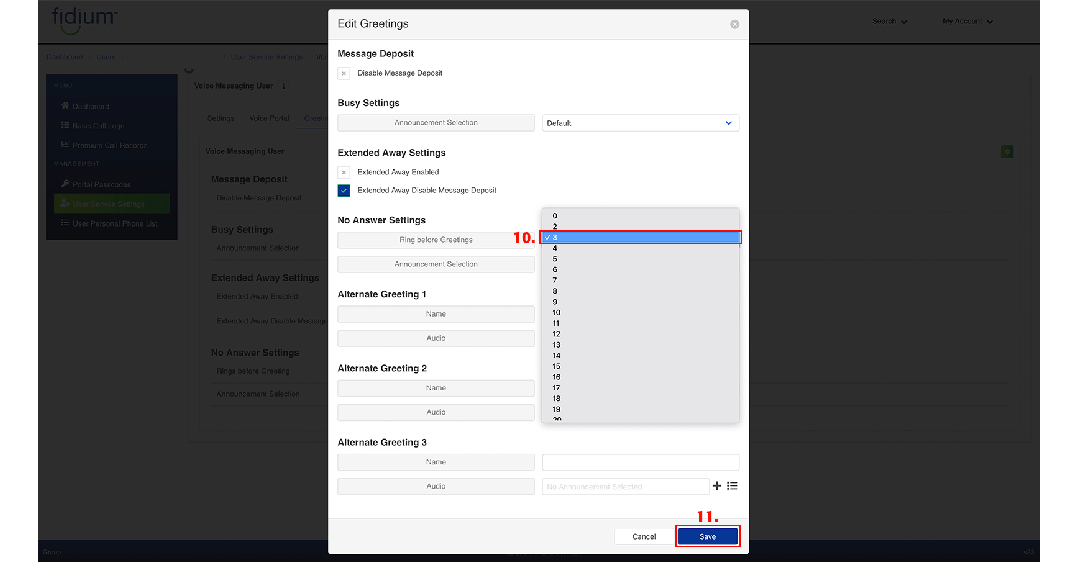Click plus icon for Alternate Greeting 3 audio
This screenshot has width=1077, height=562.
click(716, 486)
